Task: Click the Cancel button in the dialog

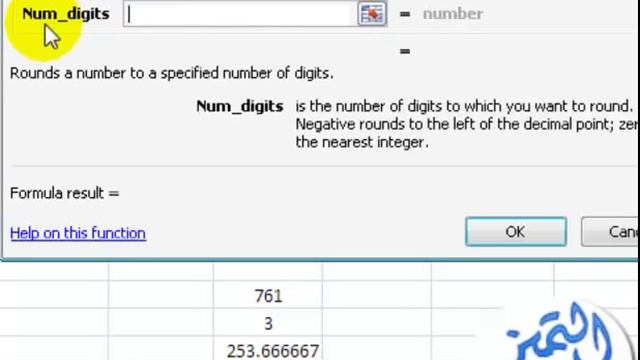Action: tap(611, 232)
